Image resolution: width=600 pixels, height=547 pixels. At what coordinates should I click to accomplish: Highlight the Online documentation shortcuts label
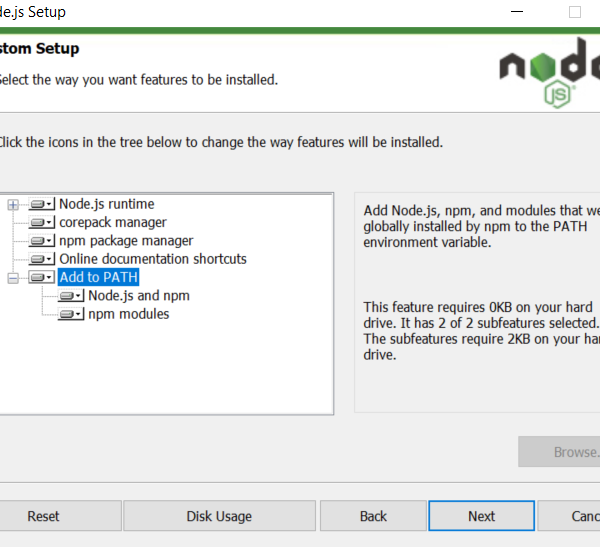click(x=152, y=258)
